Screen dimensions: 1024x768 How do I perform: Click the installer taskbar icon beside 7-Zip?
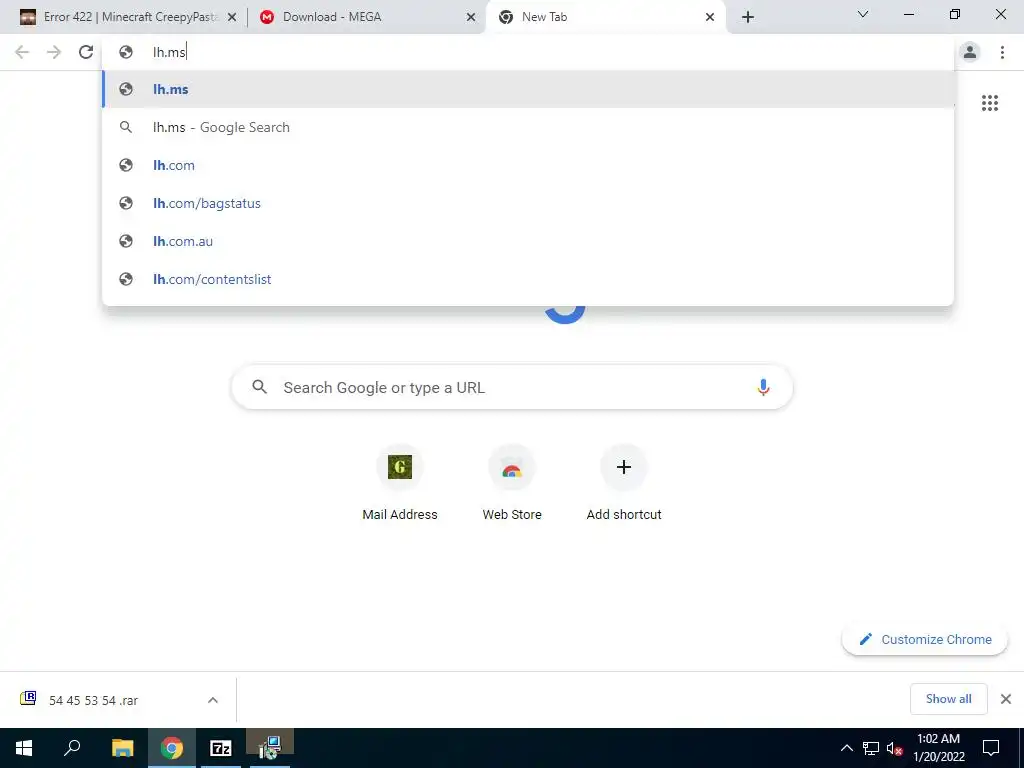point(270,748)
